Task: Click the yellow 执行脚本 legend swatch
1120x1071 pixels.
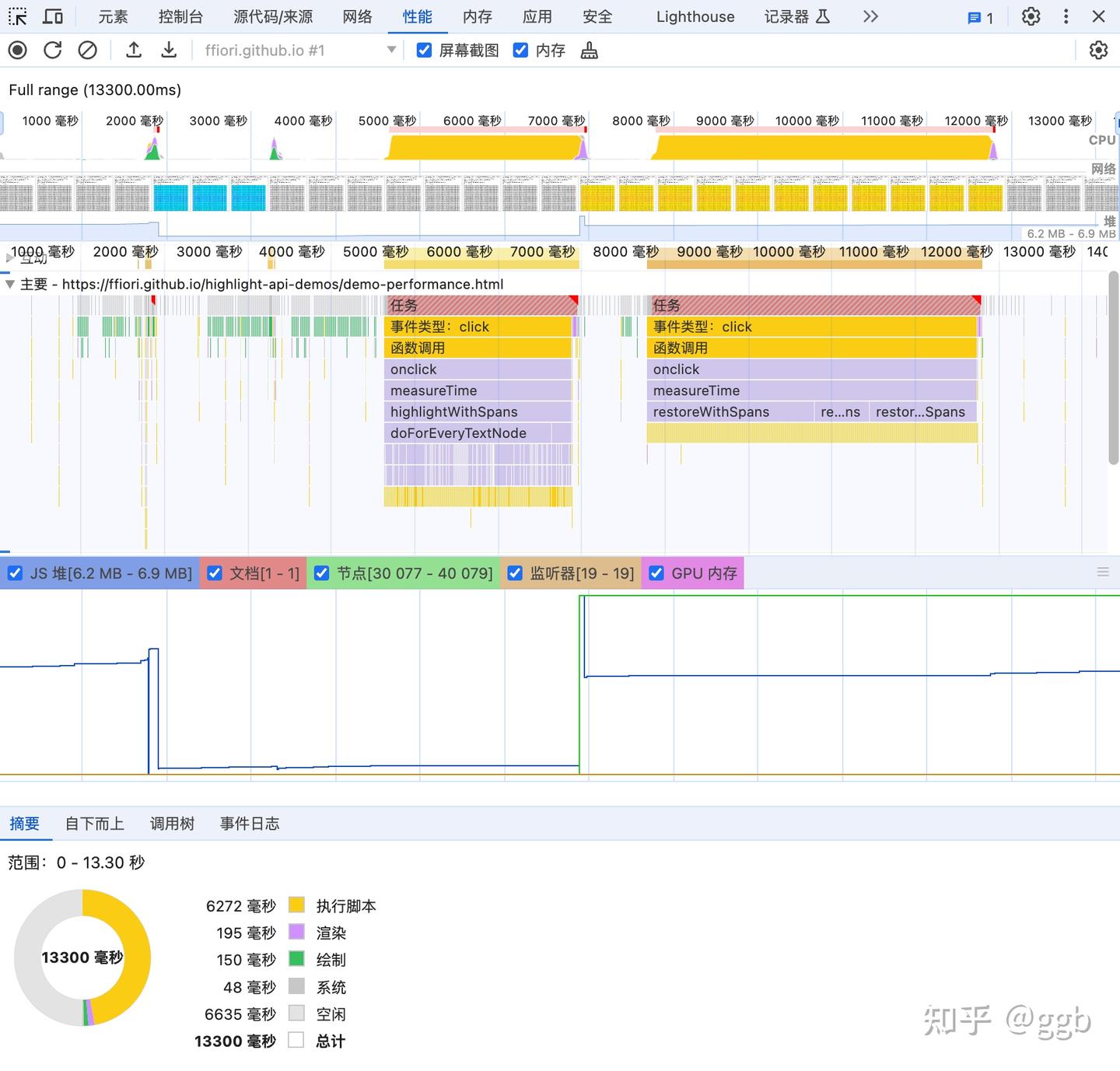Action: point(296,905)
